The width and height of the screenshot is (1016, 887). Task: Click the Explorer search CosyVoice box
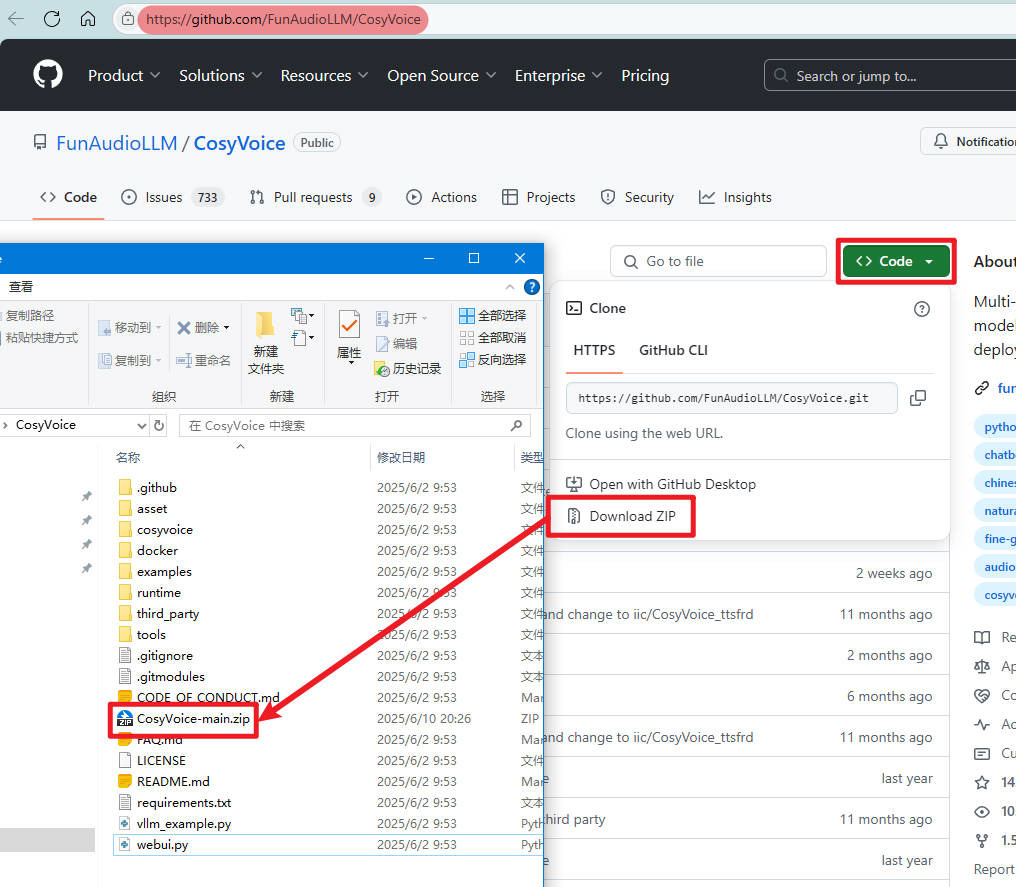pyautogui.click(x=354, y=426)
